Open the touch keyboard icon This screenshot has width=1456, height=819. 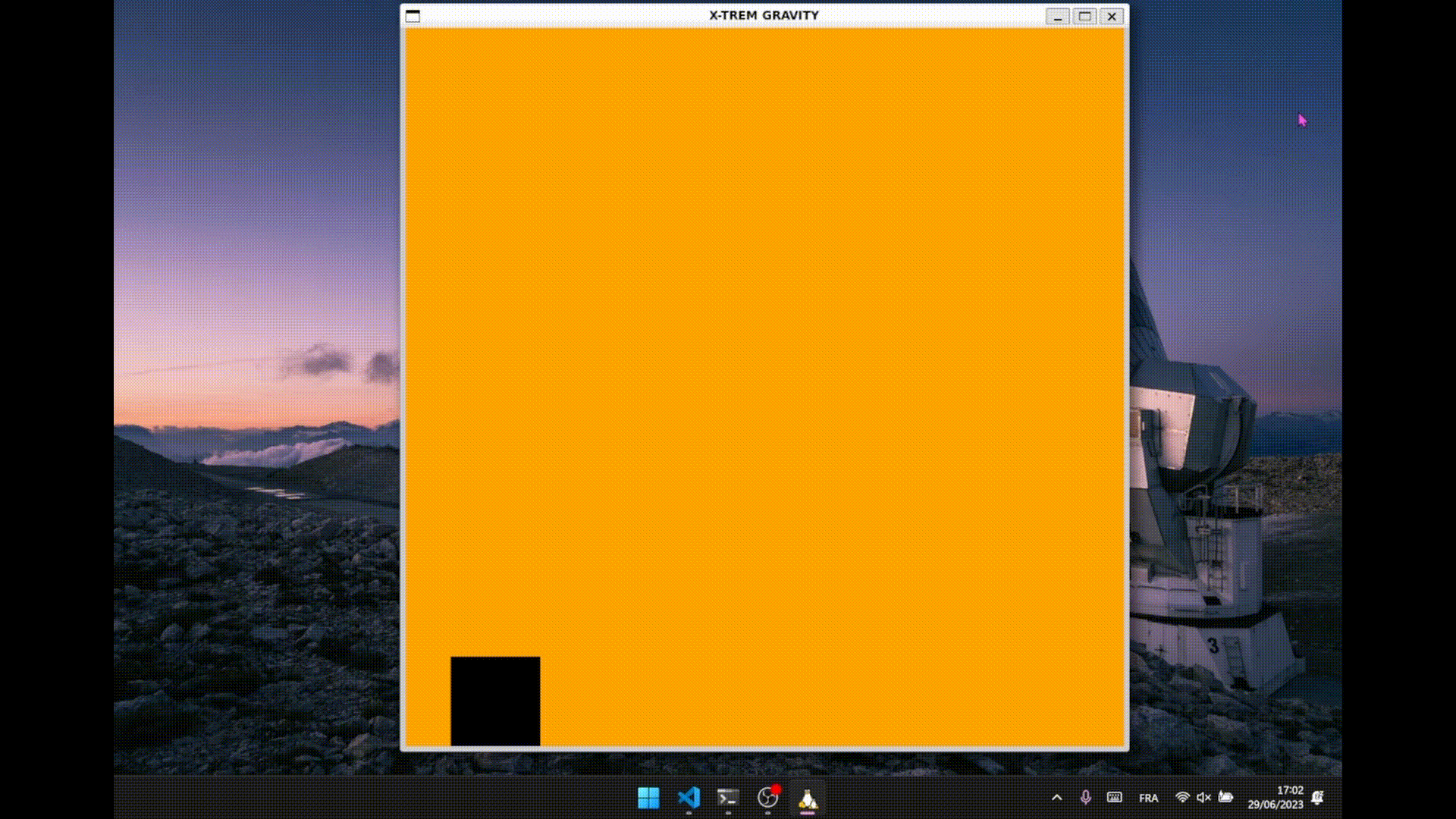click(1114, 797)
